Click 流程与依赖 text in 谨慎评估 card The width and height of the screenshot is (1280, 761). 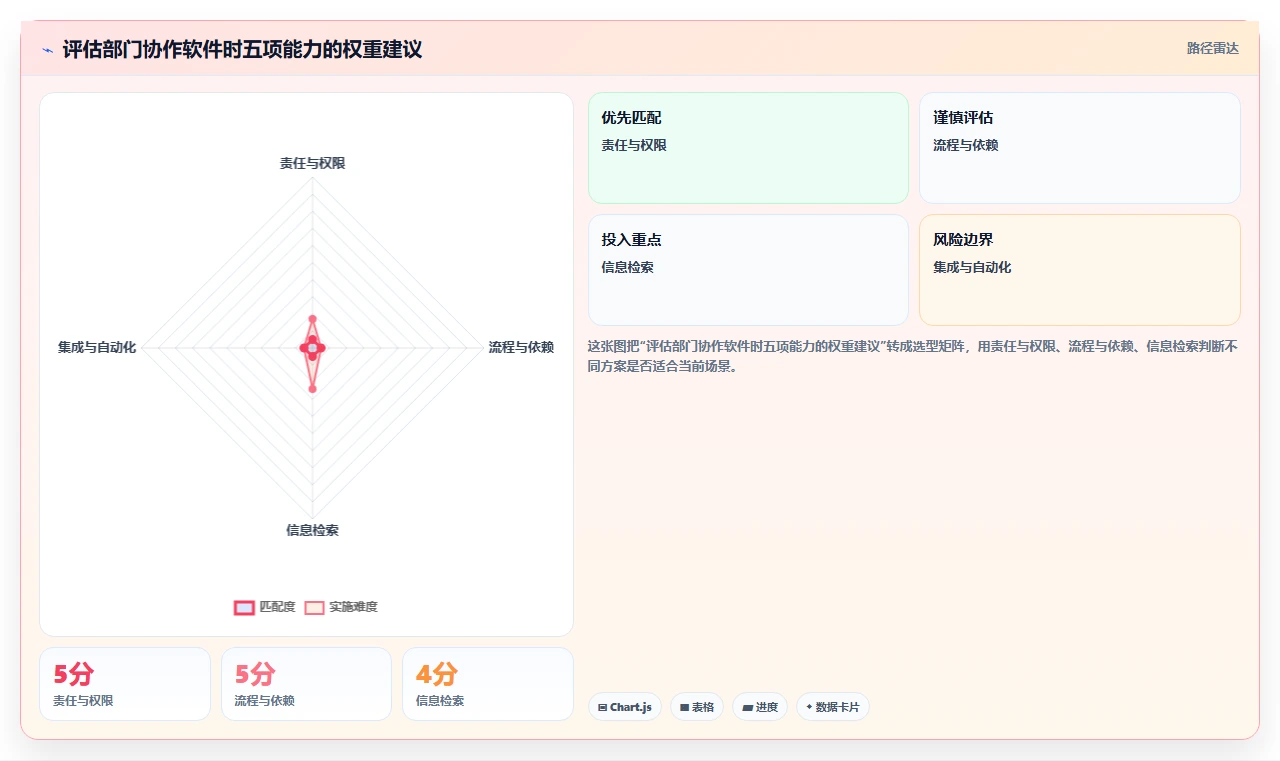966,145
